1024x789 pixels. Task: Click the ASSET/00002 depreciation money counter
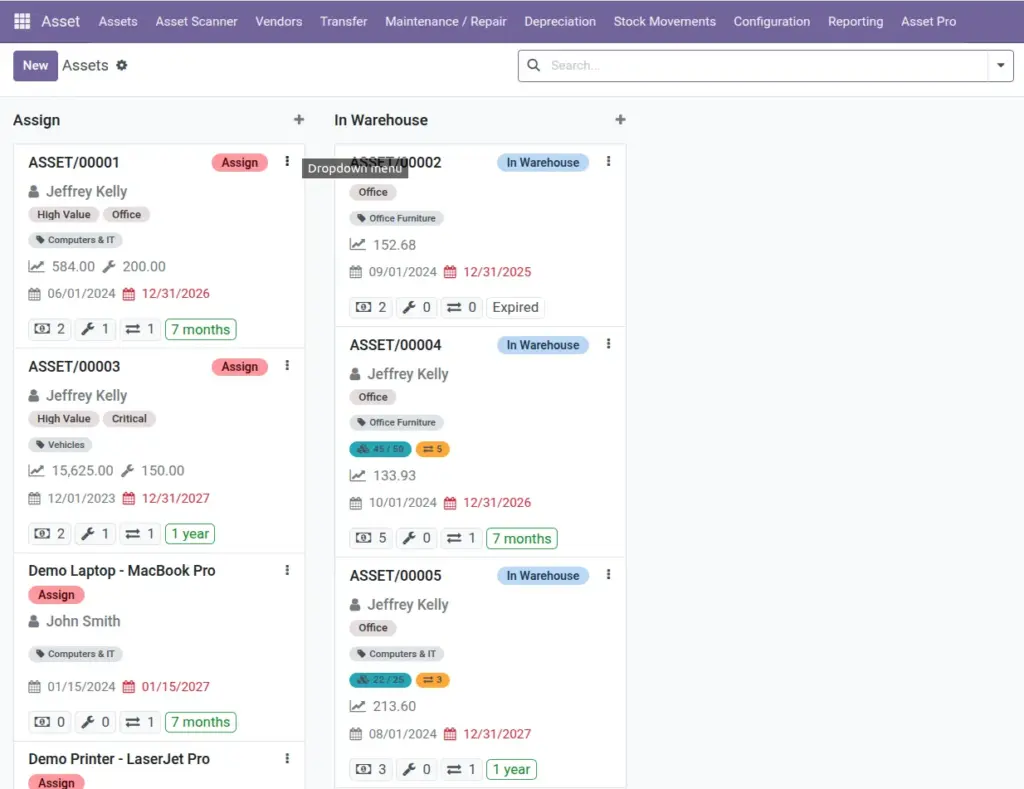[x=371, y=307]
